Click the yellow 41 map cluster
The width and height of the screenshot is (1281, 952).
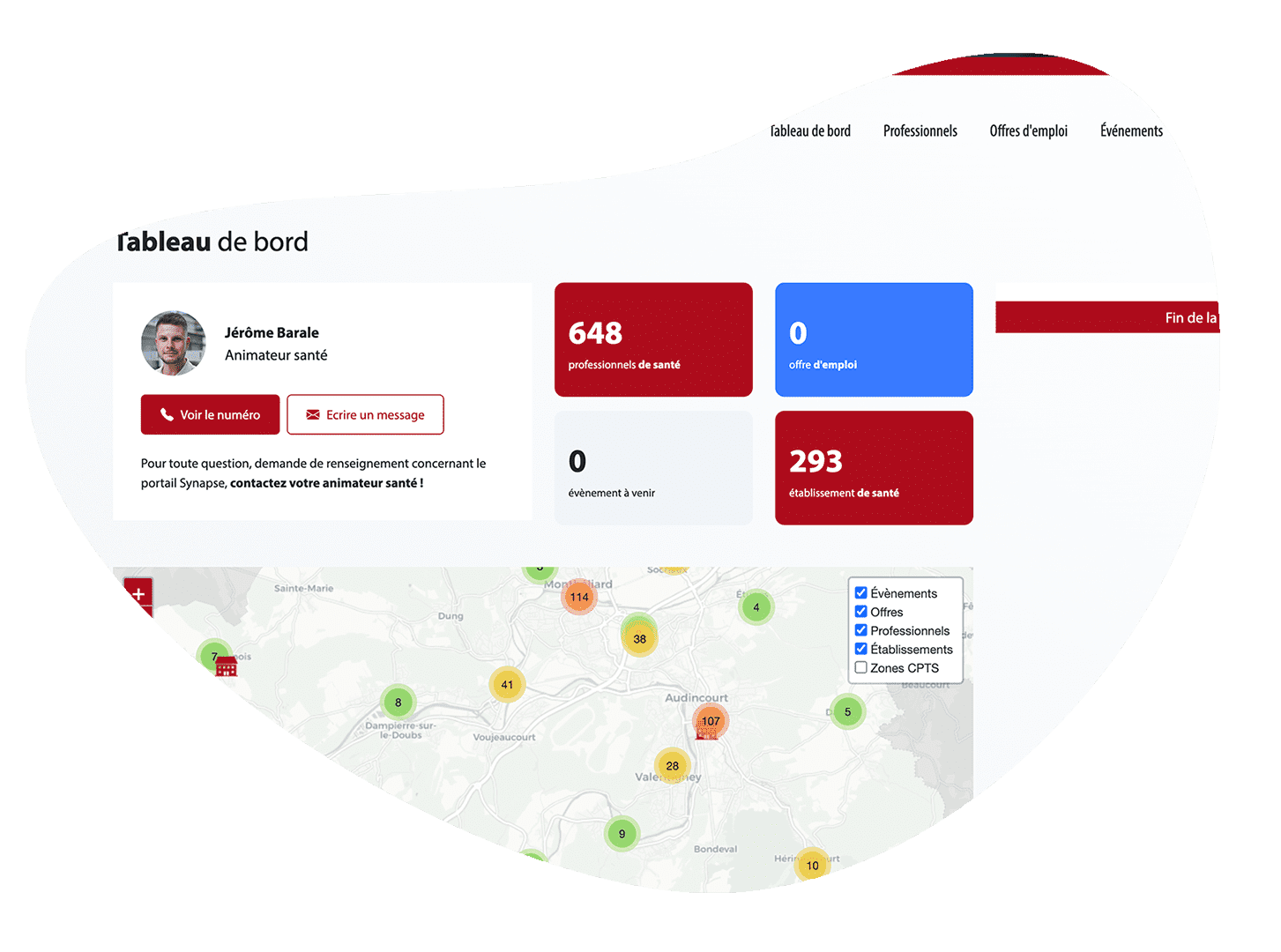(x=507, y=684)
